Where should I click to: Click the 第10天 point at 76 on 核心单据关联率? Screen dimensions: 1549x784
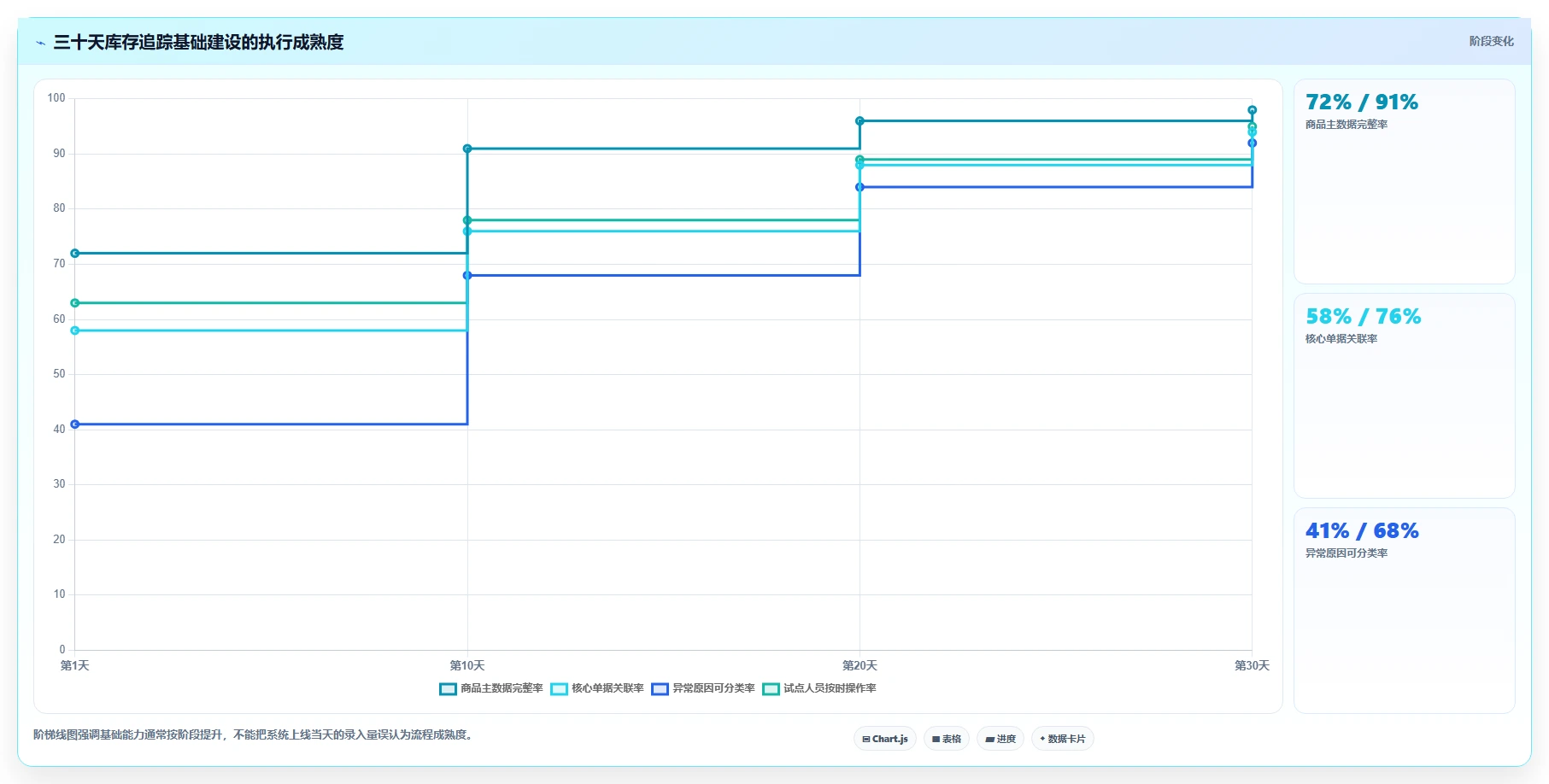467,231
